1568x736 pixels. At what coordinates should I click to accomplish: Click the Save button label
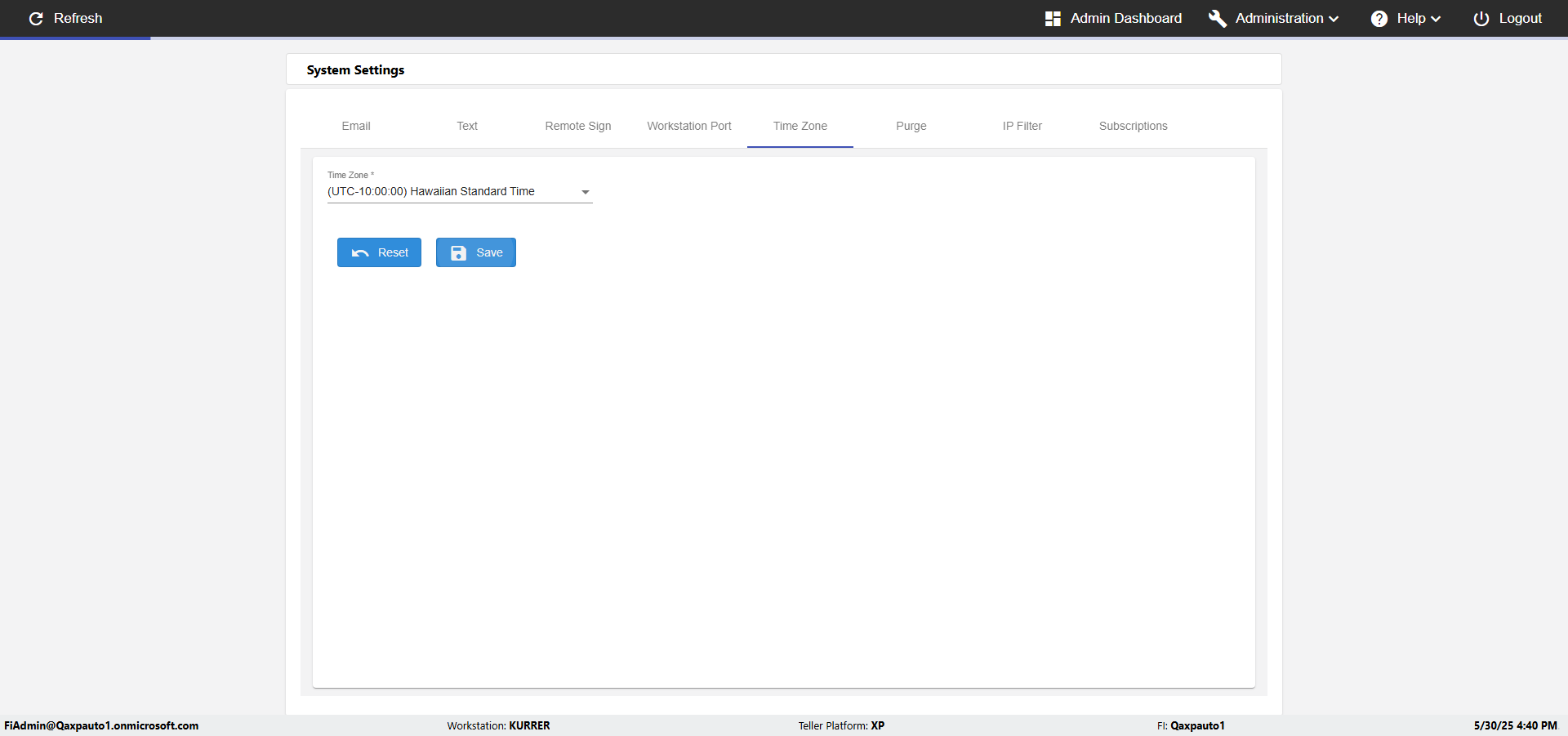[x=489, y=253]
